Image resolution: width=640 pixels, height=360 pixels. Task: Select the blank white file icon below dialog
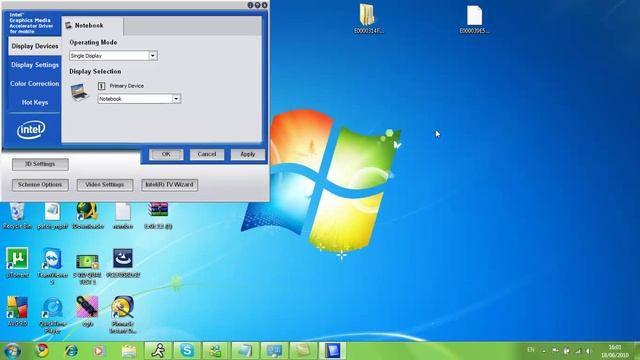tap(123, 216)
